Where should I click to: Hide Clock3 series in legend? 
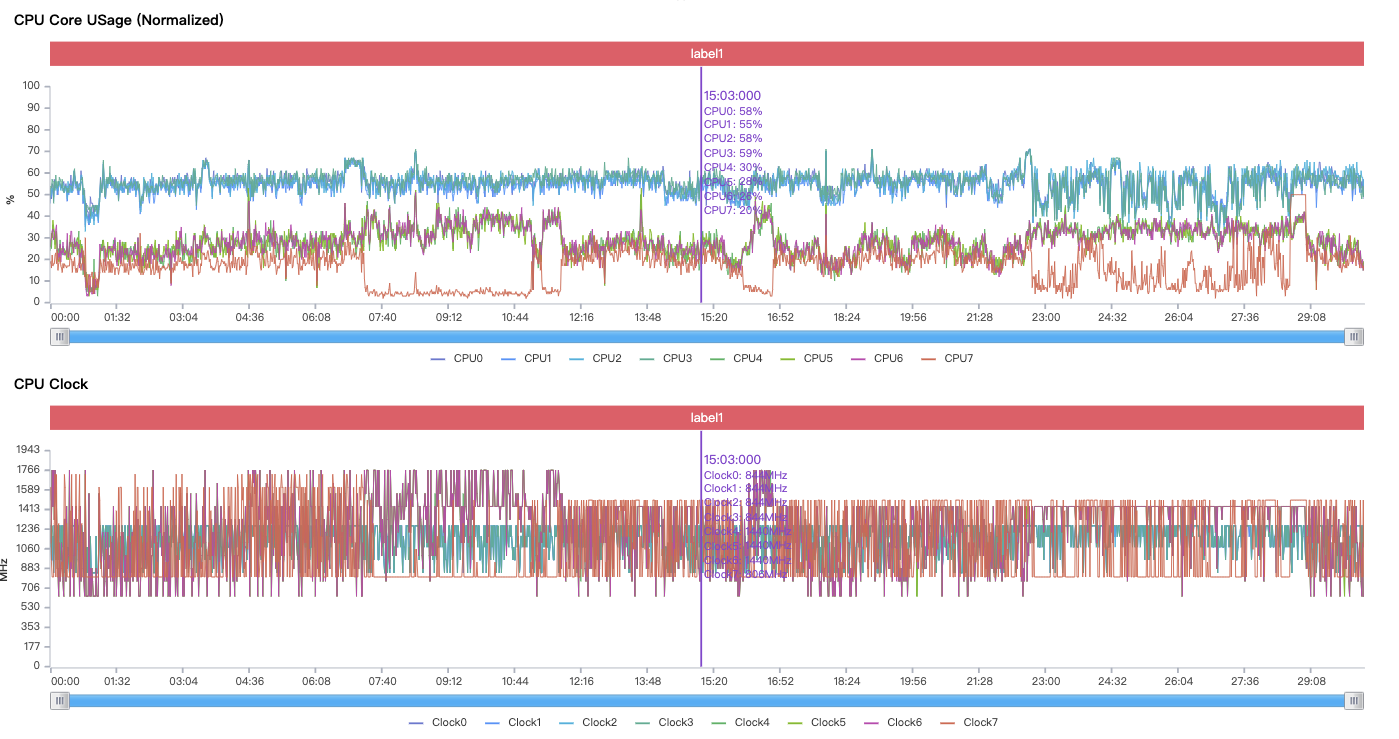tap(664, 722)
